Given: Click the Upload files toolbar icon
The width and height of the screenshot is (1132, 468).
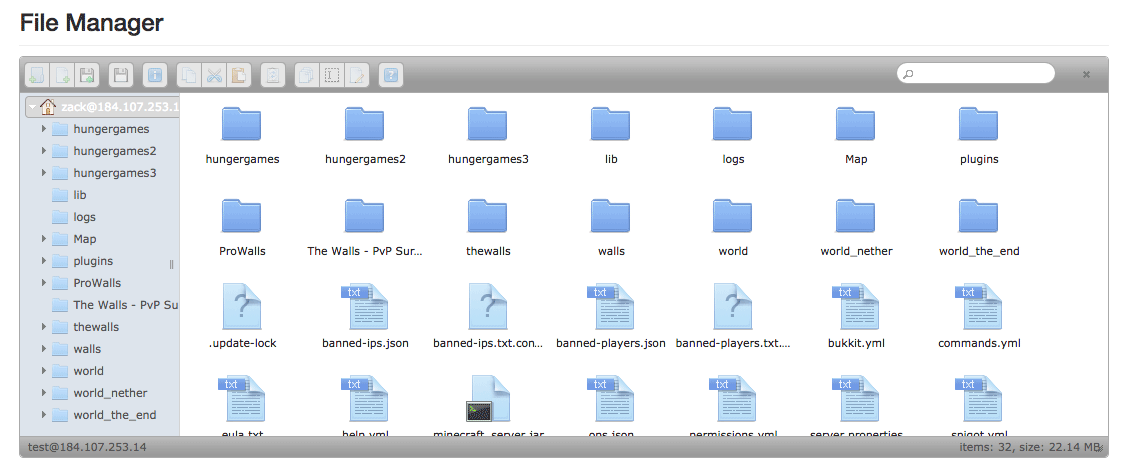Looking at the screenshot, I should [x=87, y=75].
